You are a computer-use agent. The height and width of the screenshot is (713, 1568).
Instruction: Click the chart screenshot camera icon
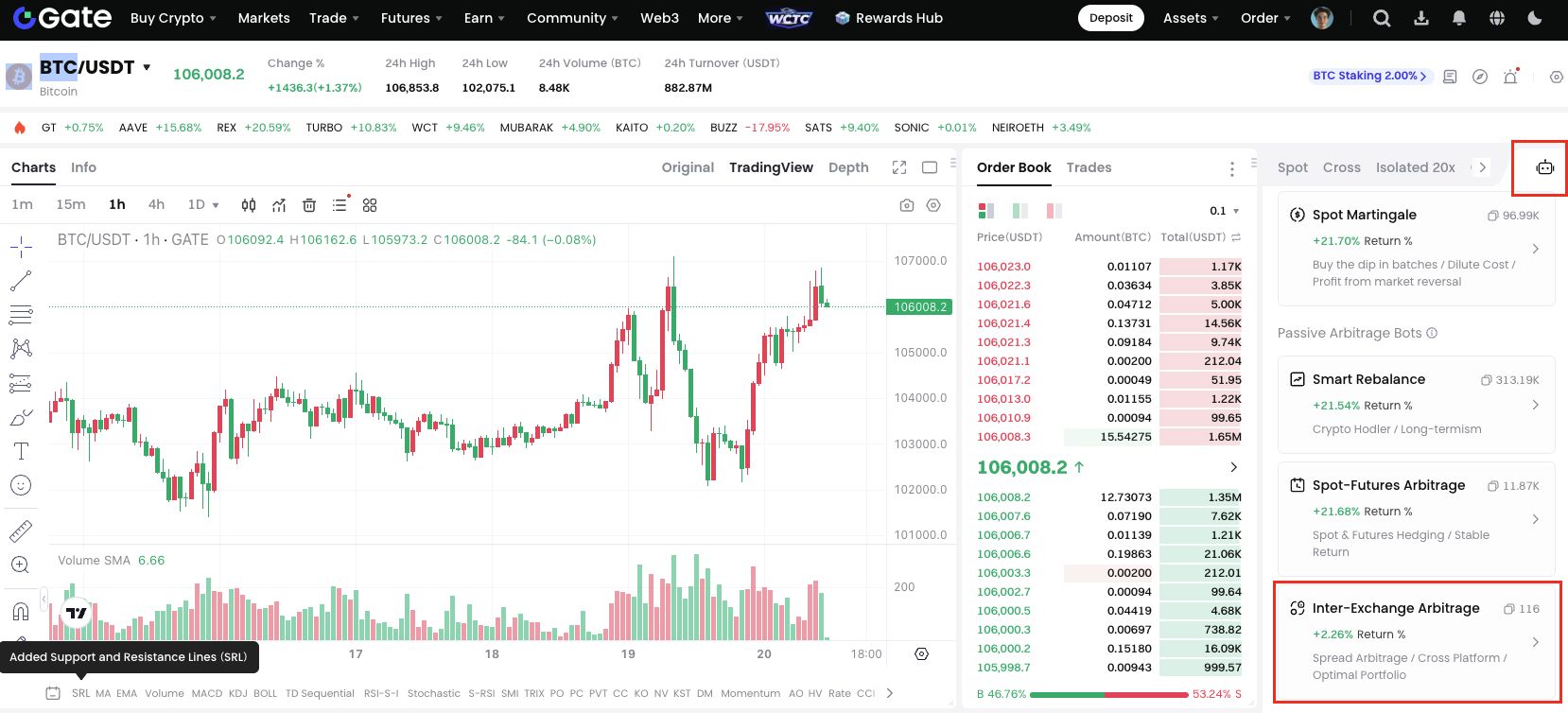(906, 205)
